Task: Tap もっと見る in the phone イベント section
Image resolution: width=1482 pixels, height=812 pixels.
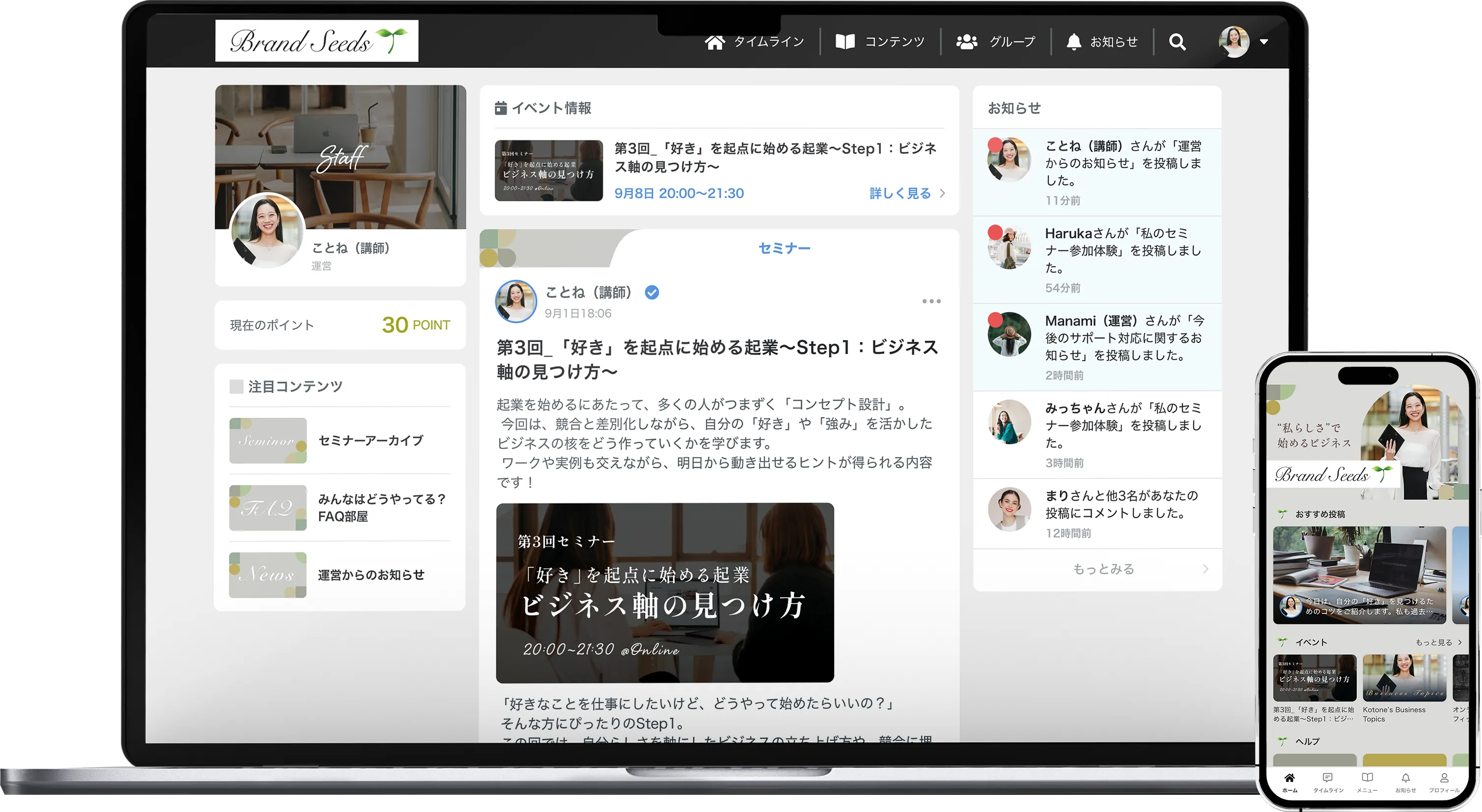Action: [1438, 642]
